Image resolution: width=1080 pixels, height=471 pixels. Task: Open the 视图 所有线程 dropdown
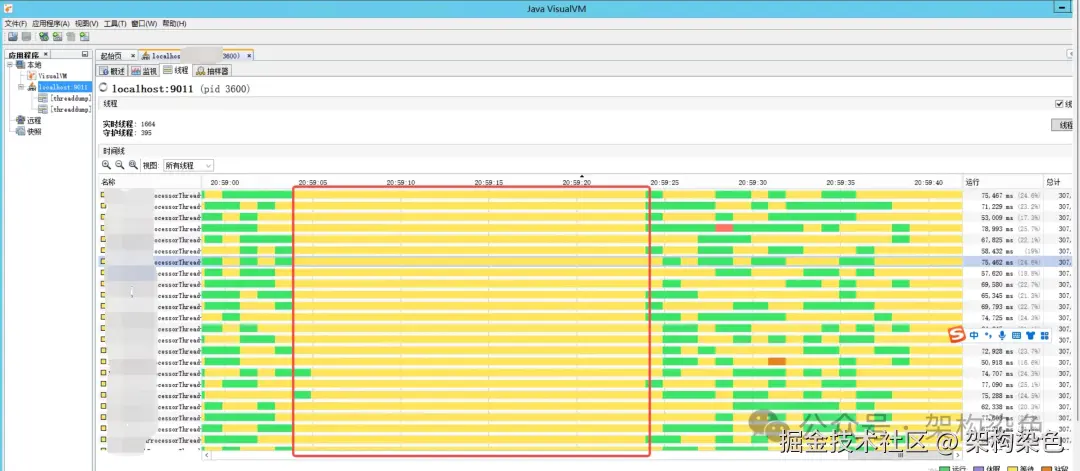[x=188, y=165]
